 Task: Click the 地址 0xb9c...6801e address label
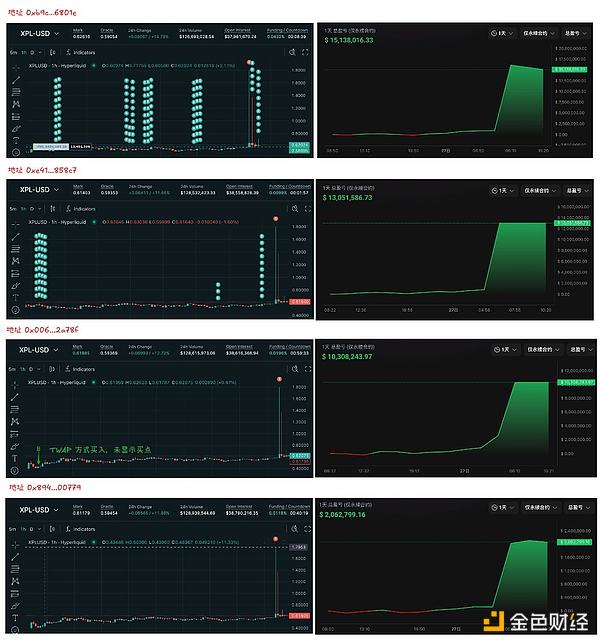(42, 13)
